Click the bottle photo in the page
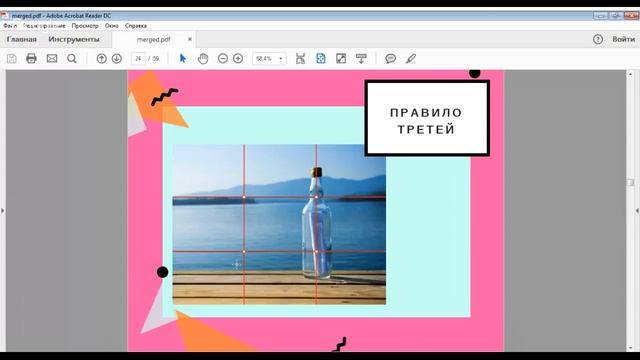 279,224
